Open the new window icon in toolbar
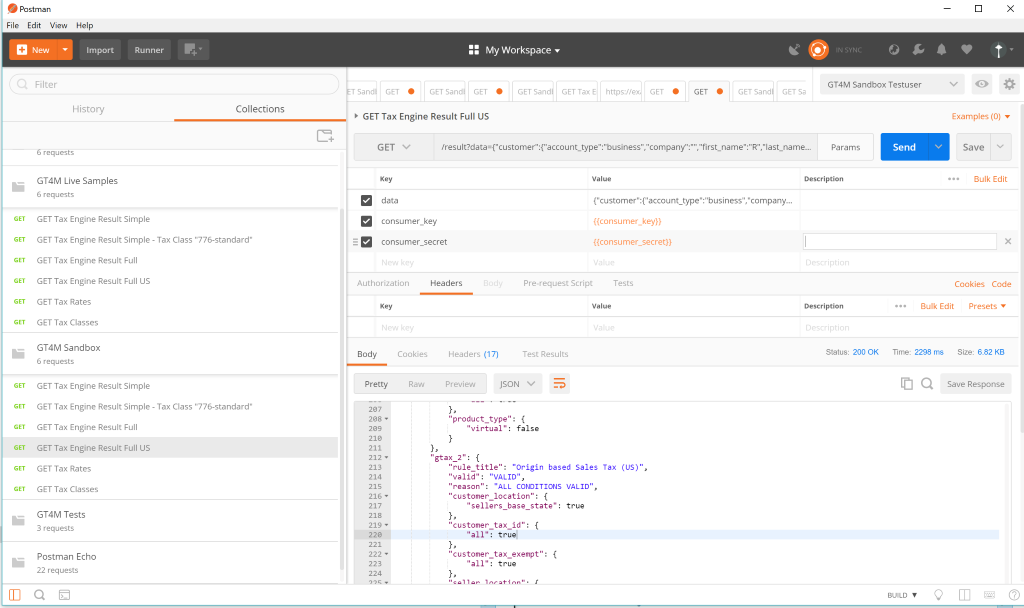The height and width of the screenshot is (608, 1024). point(193,50)
